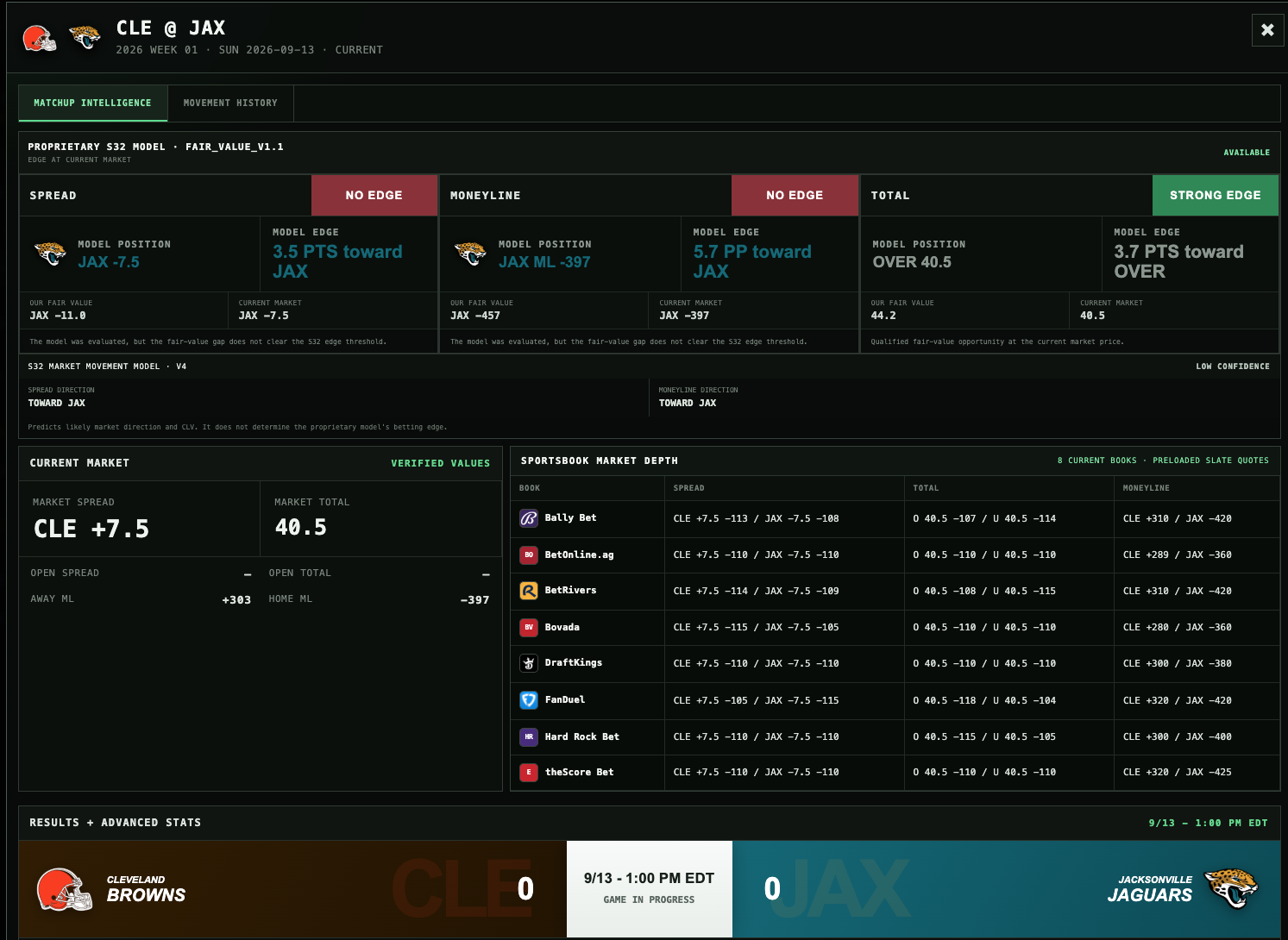This screenshot has width=1288, height=940.
Task: Click the Browns helmet logo in header
Action: tap(40, 38)
